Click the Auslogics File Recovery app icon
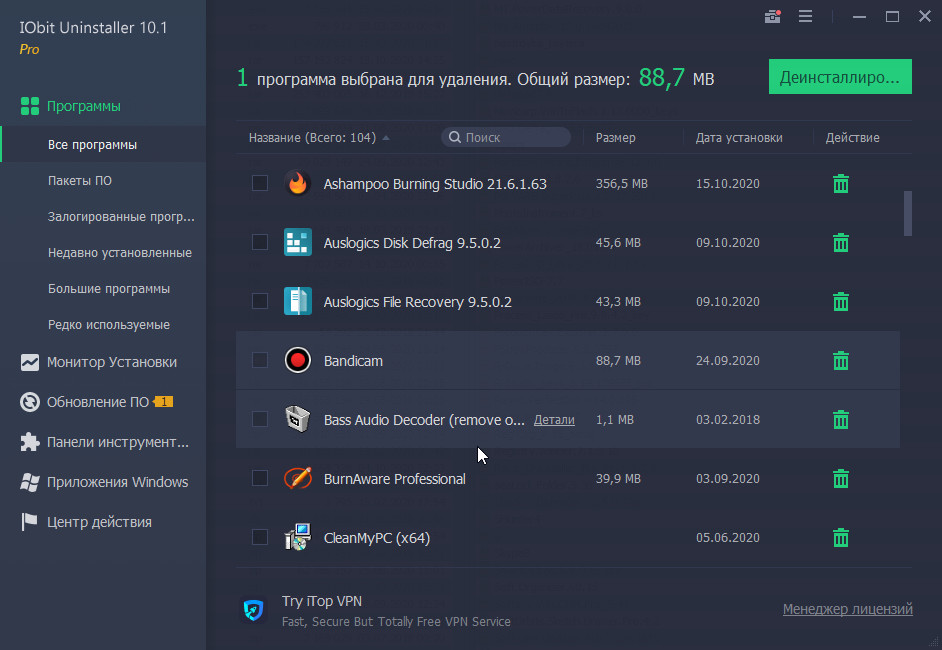 pyautogui.click(x=297, y=301)
